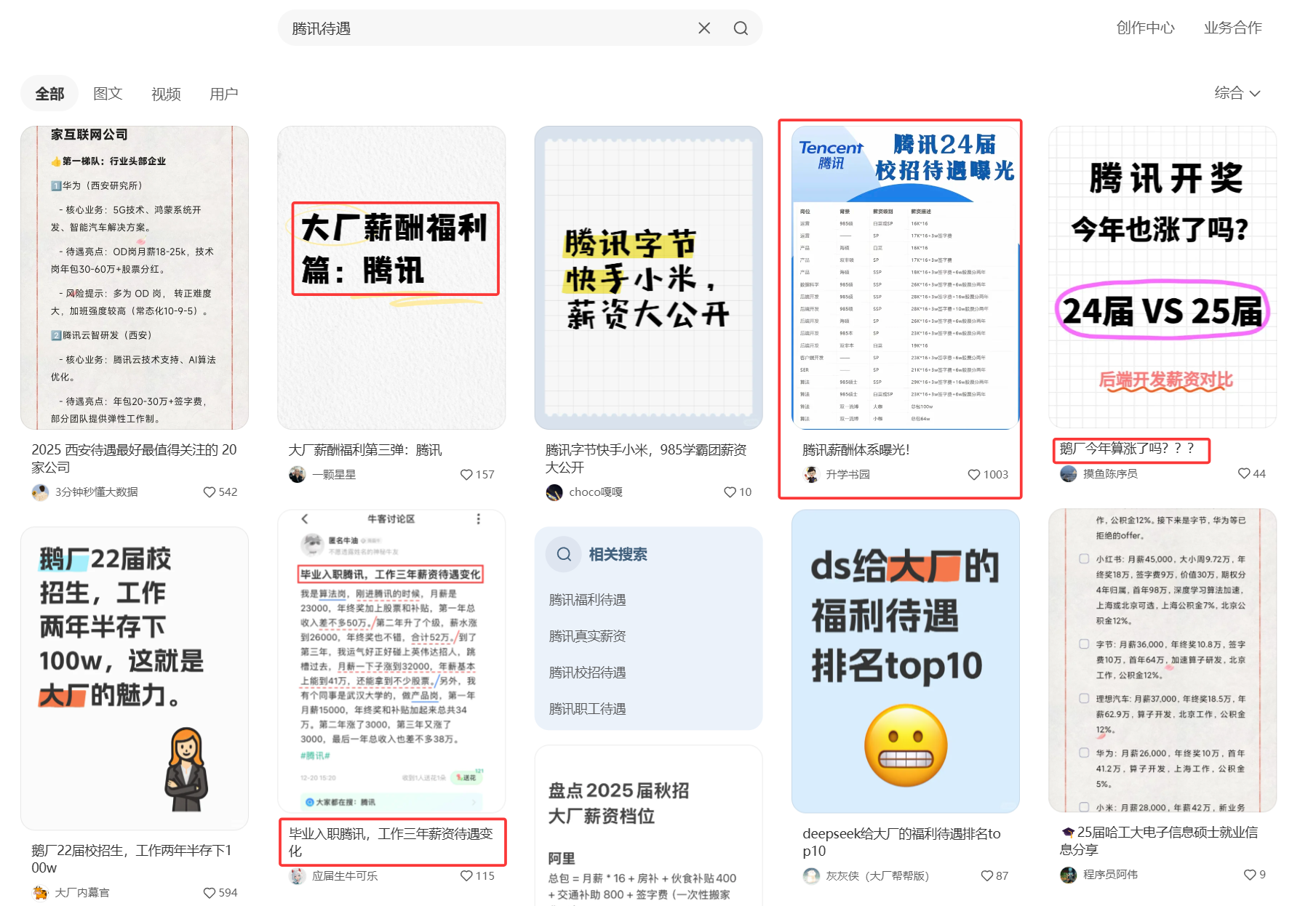Viewport: 1316px width, 906px height.
Task: Open avatar of 大厂内幕官
Action: coord(40,893)
